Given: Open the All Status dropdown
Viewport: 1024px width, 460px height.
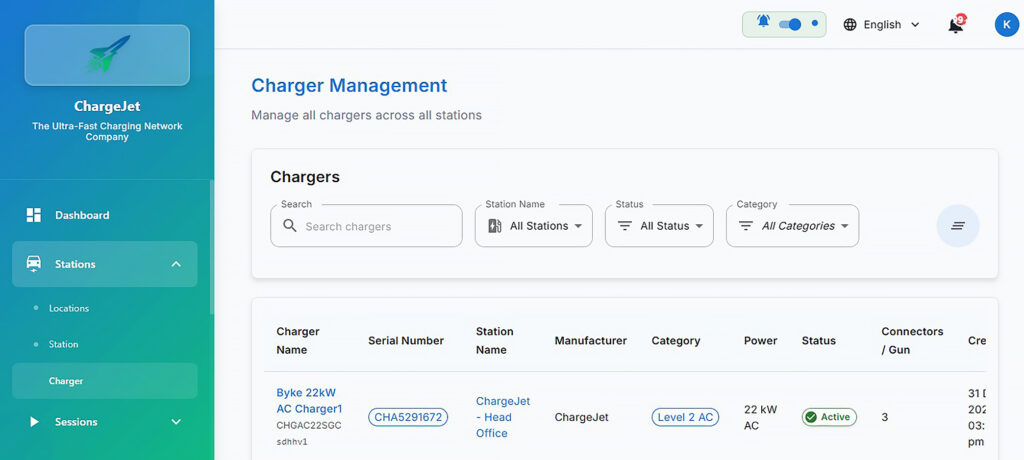Looking at the screenshot, I should point(660,226).
